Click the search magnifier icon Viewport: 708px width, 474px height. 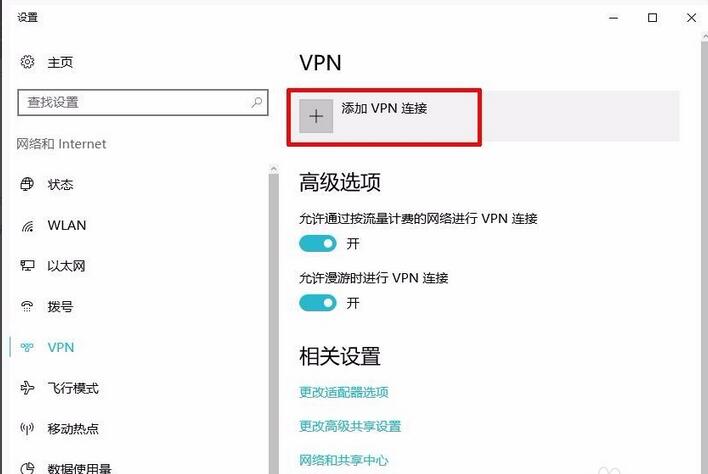coord(256,102)
